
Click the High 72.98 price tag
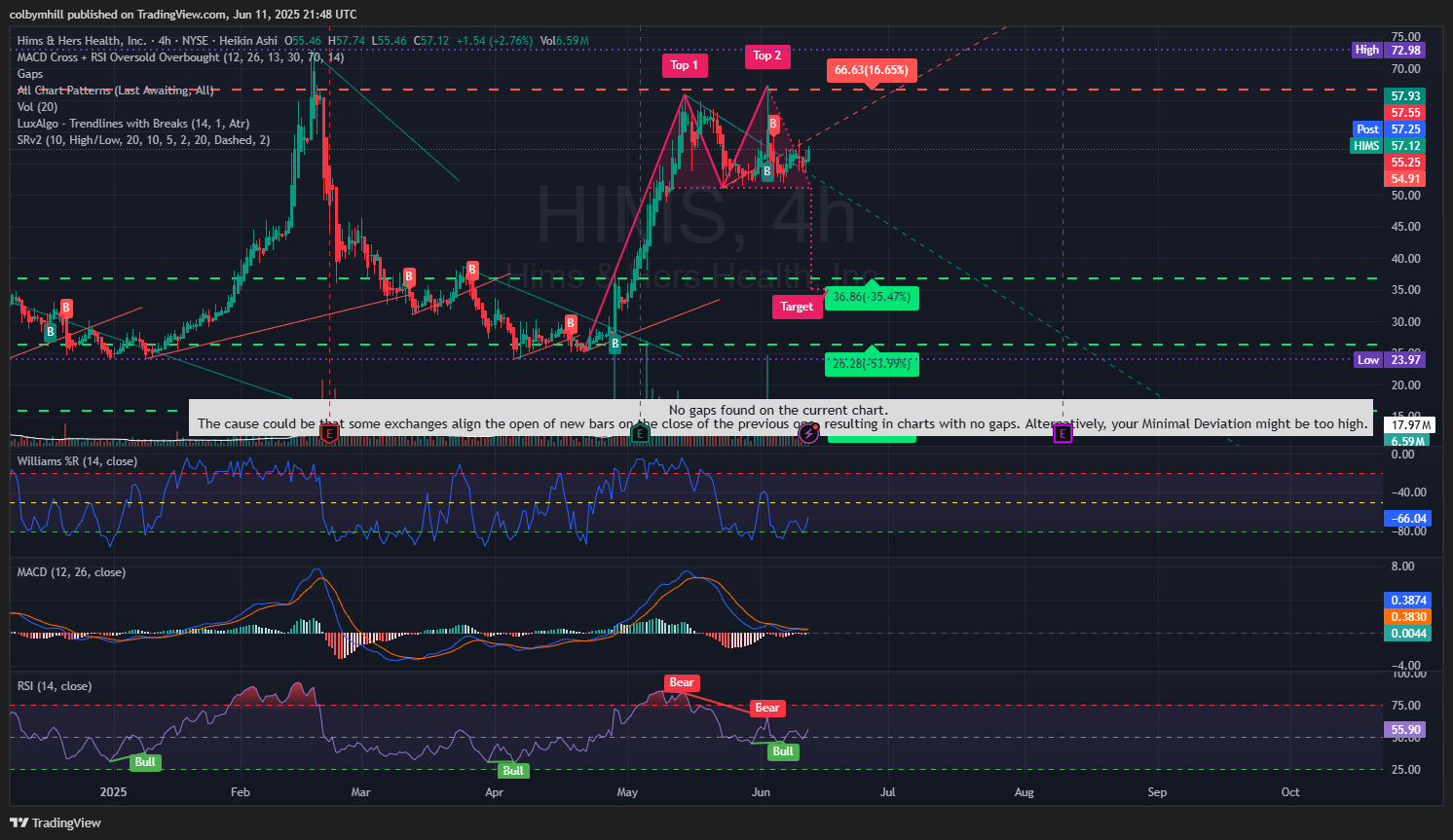(x=1389, y=50)
